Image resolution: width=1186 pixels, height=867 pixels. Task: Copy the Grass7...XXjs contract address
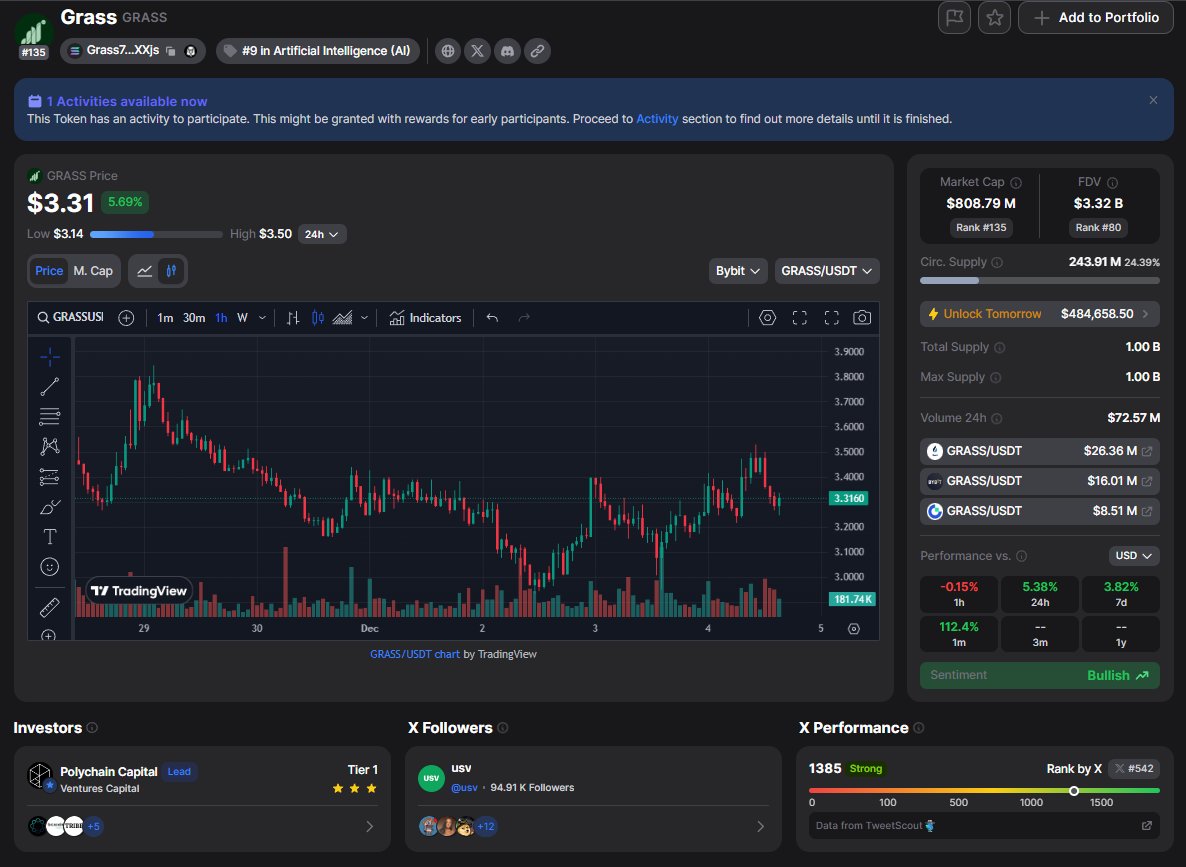tap(171, 51)
